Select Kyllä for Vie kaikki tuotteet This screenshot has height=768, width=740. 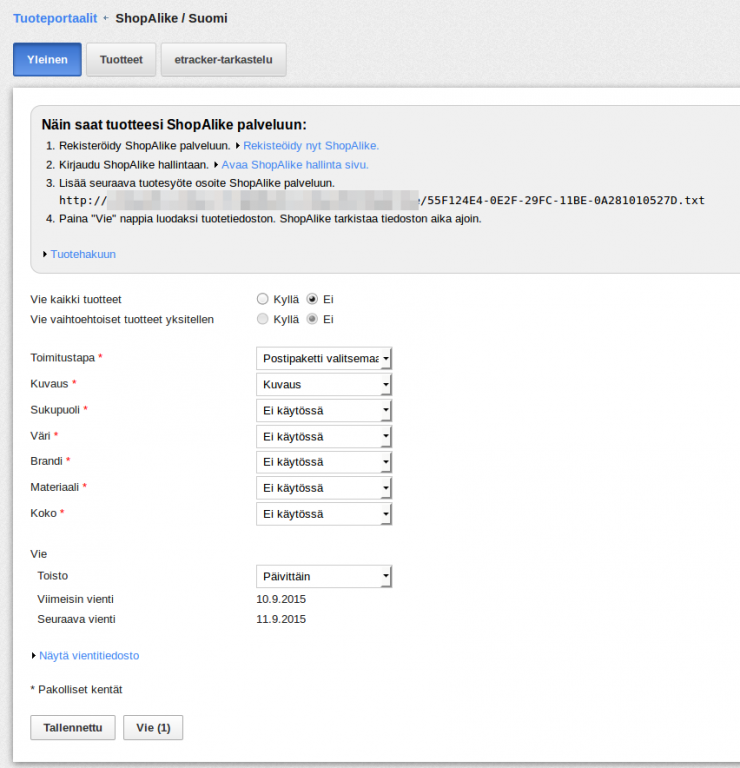263,299
